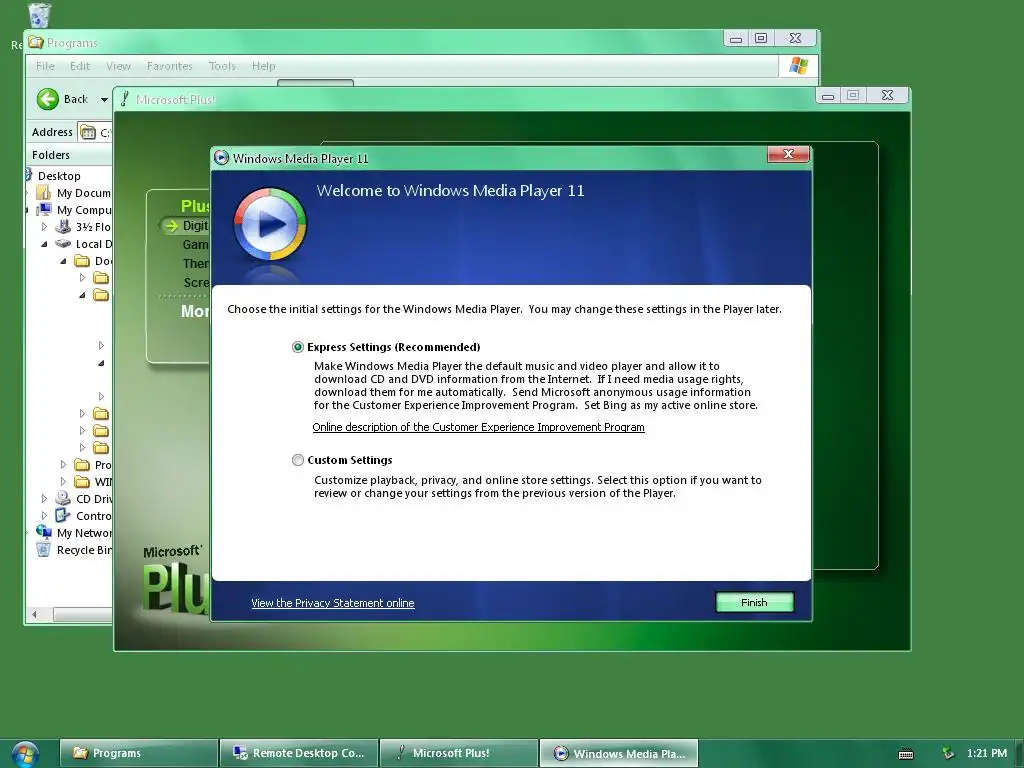Expand the Control Panel tree node
The image size is (1024, 768).
(x=44, y=515)
